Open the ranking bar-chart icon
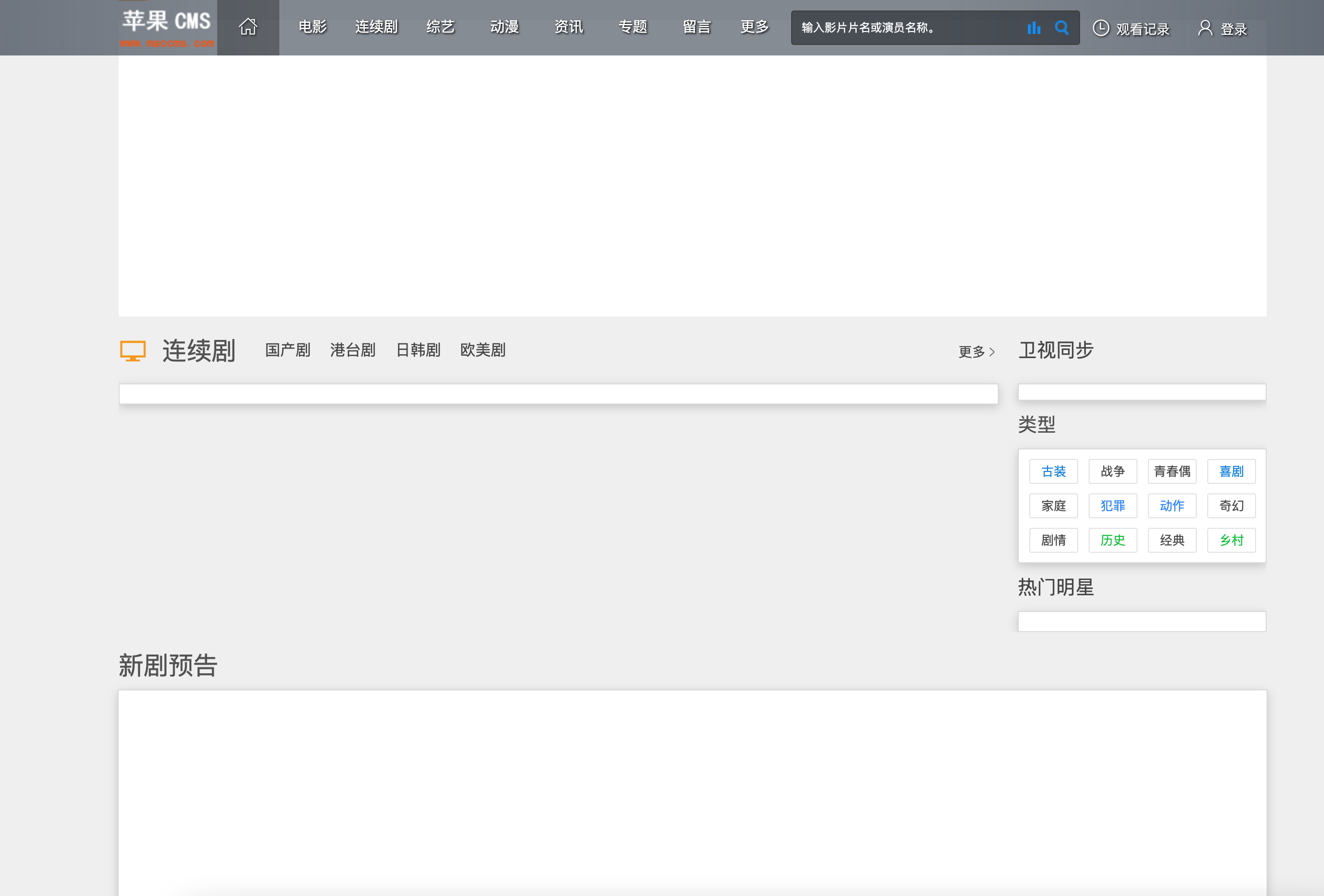The height and width of the screenshot is (896, 1324). [1034, 27]
